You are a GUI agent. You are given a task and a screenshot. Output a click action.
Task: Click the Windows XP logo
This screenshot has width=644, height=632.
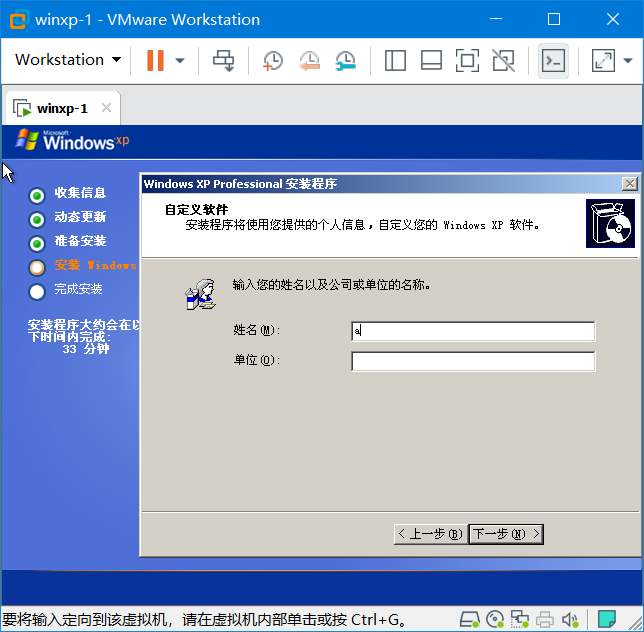pyautogui.click(x=72, y=140)
